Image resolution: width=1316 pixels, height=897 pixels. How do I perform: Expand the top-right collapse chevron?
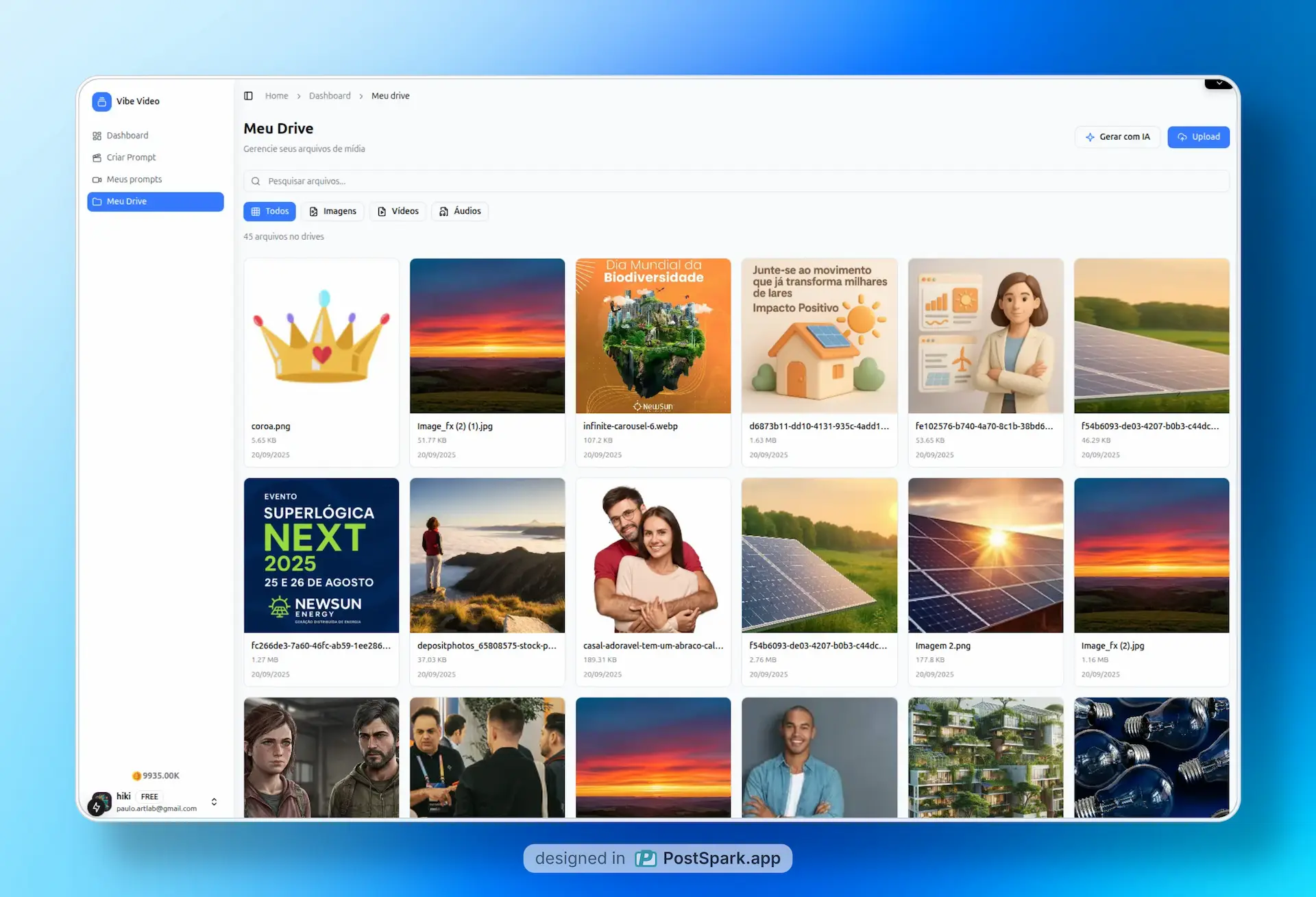1219,84
